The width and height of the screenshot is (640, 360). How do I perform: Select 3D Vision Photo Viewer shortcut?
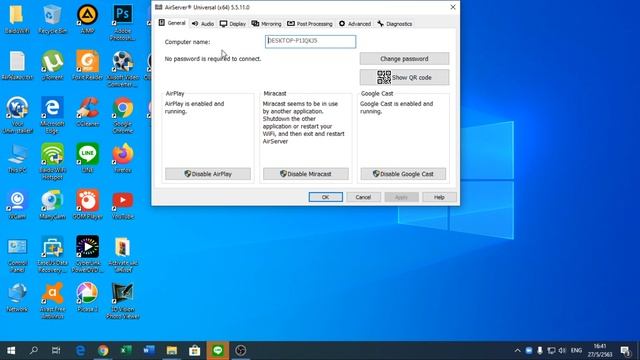[x=122, y=301]
